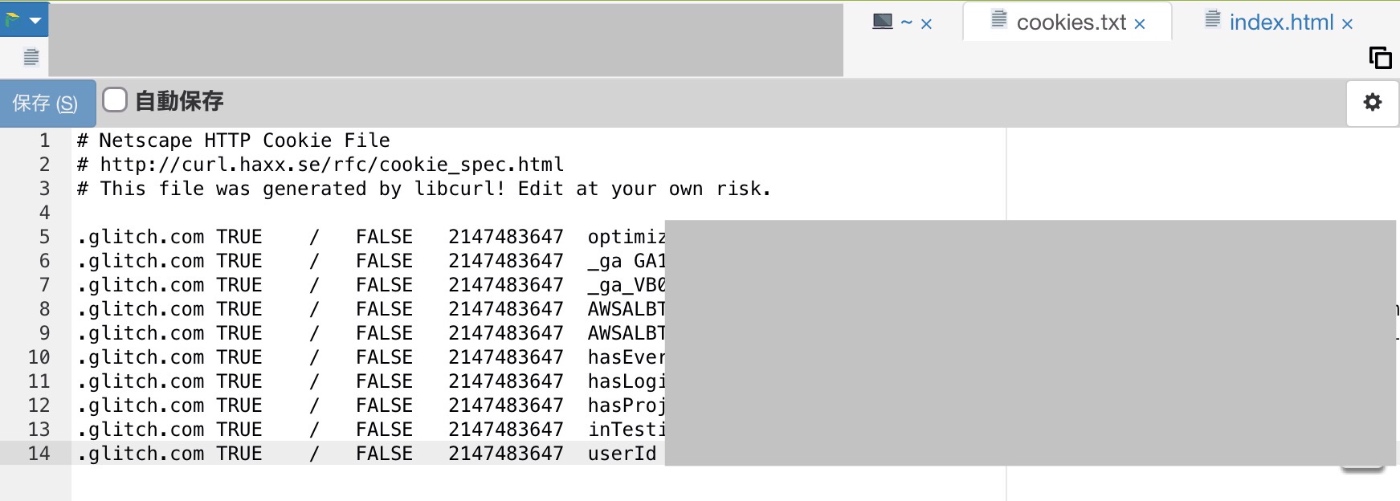1400x501 pixels.
Task: Open the logo dropdown menu at top-left
Action: coord(23,20)
